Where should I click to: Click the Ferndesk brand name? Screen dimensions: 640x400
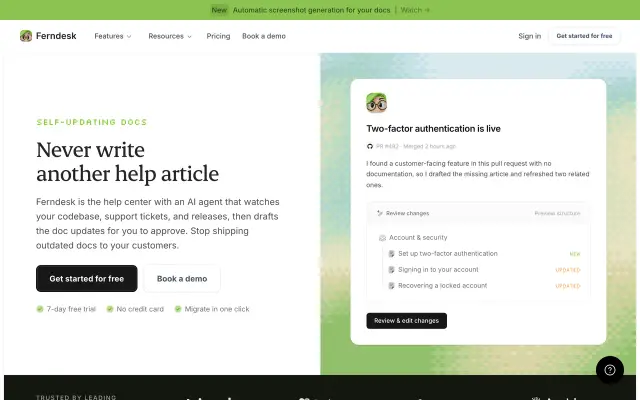point(56,36)
